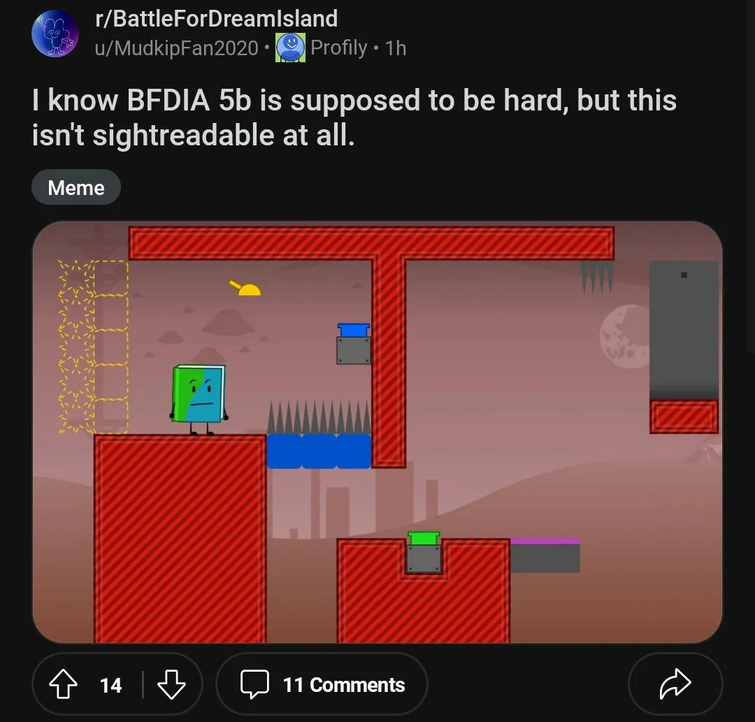Open the r/BattleForDreamIsland subreddit avatar

pos(55,33)
